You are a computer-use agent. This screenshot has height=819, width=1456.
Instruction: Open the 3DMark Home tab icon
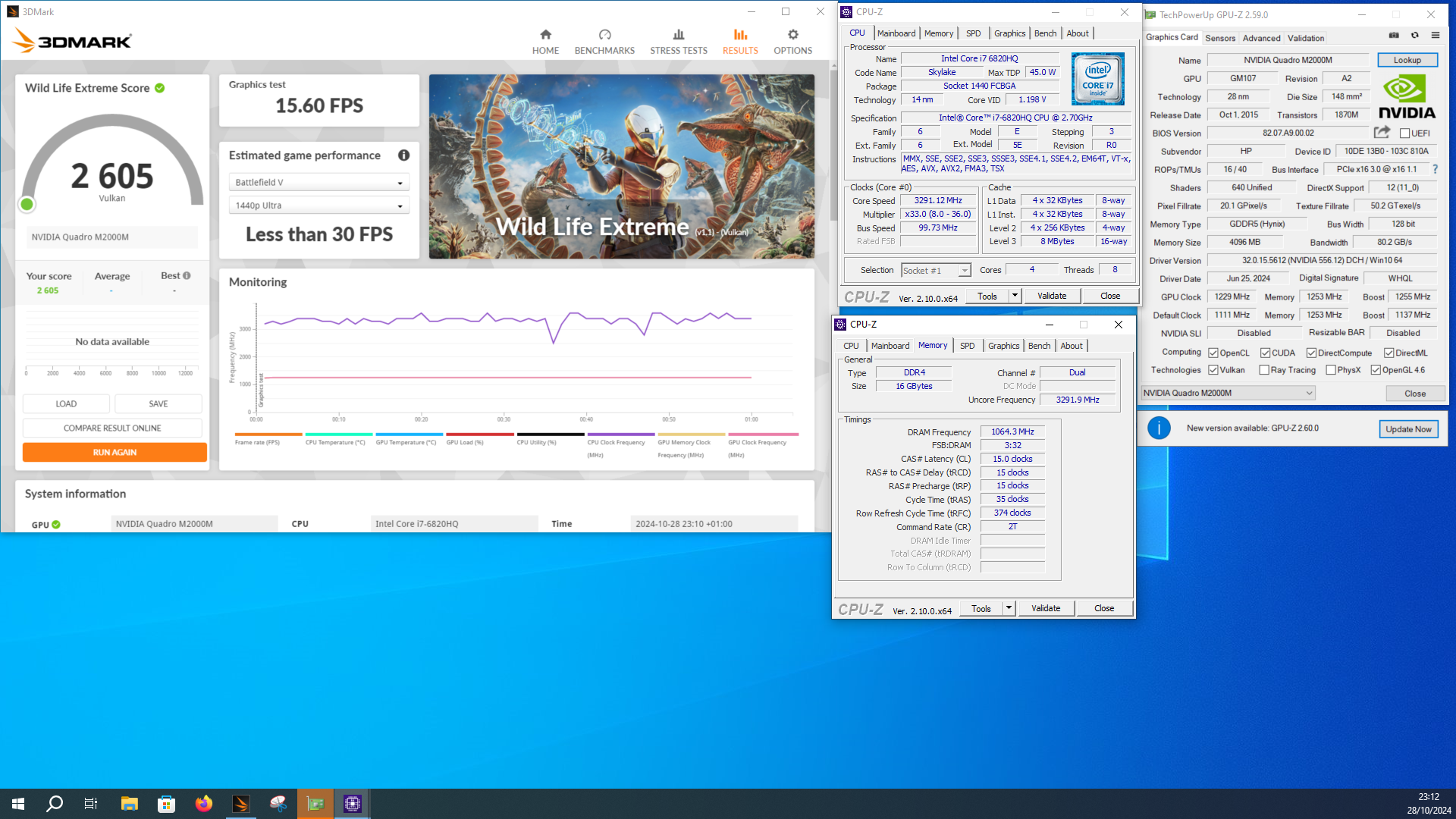545,35
